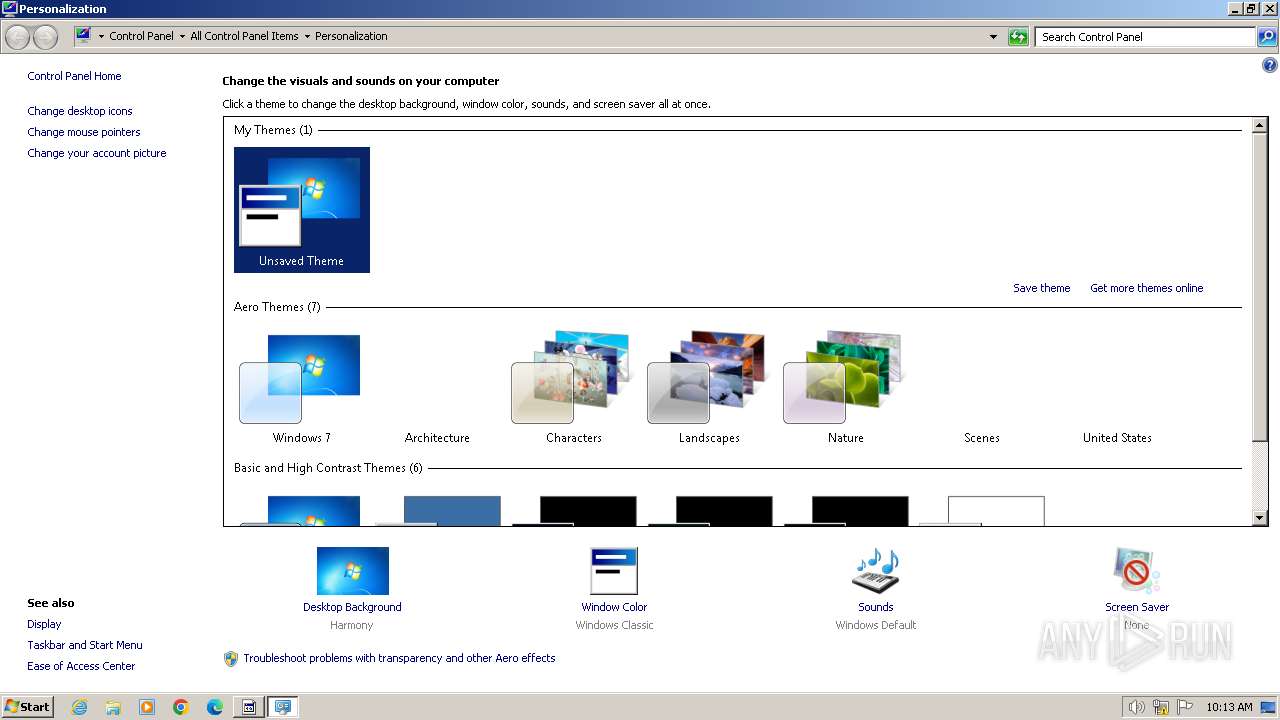Open Desktop Background settings icon

click(x=352, y=571)
